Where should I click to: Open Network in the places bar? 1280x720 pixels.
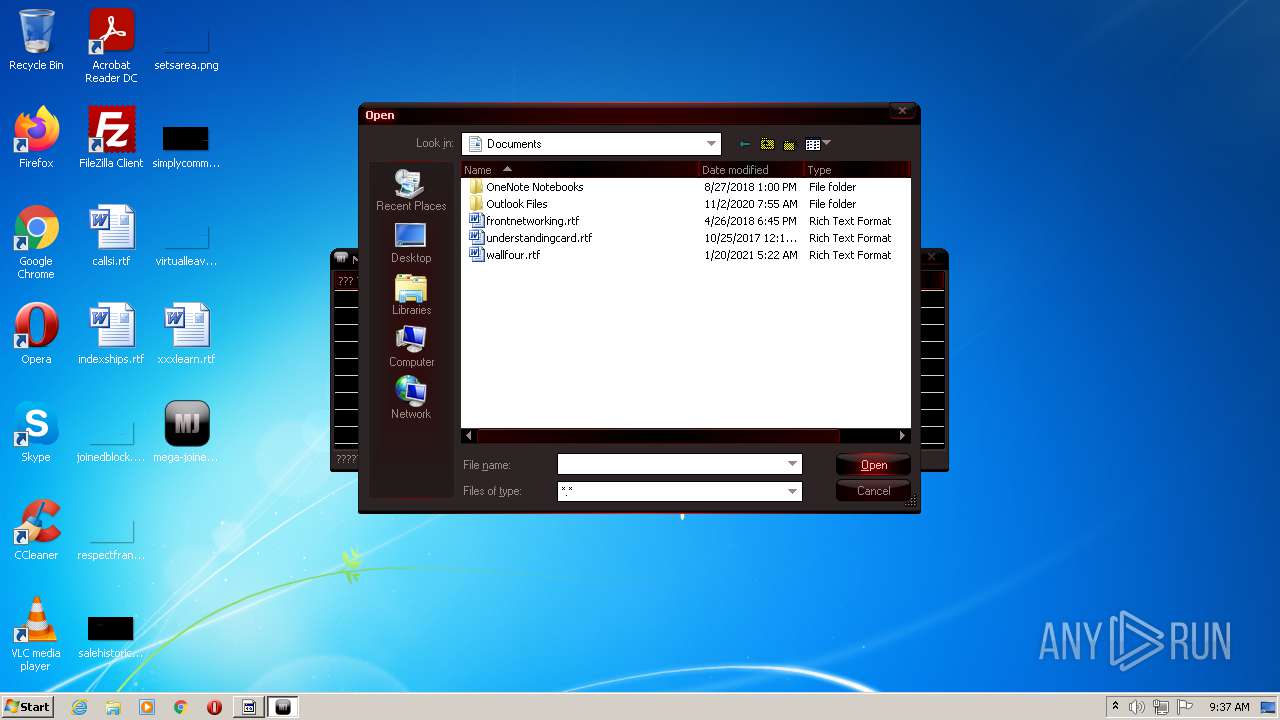[x=411, y=398]
